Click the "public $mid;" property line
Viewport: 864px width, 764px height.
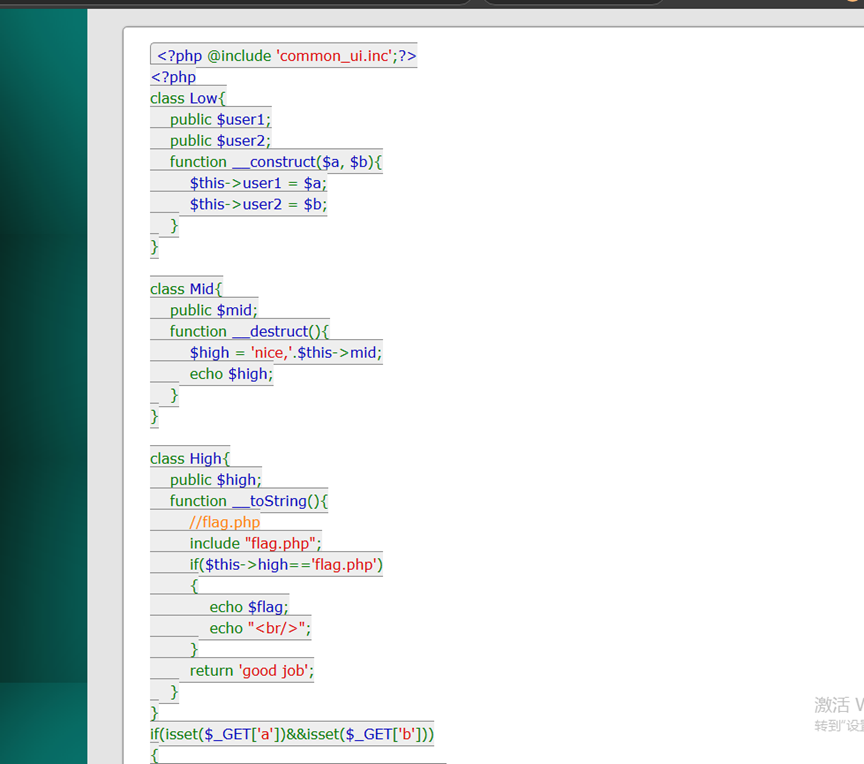pyautogui.click(x=214, y=310)
